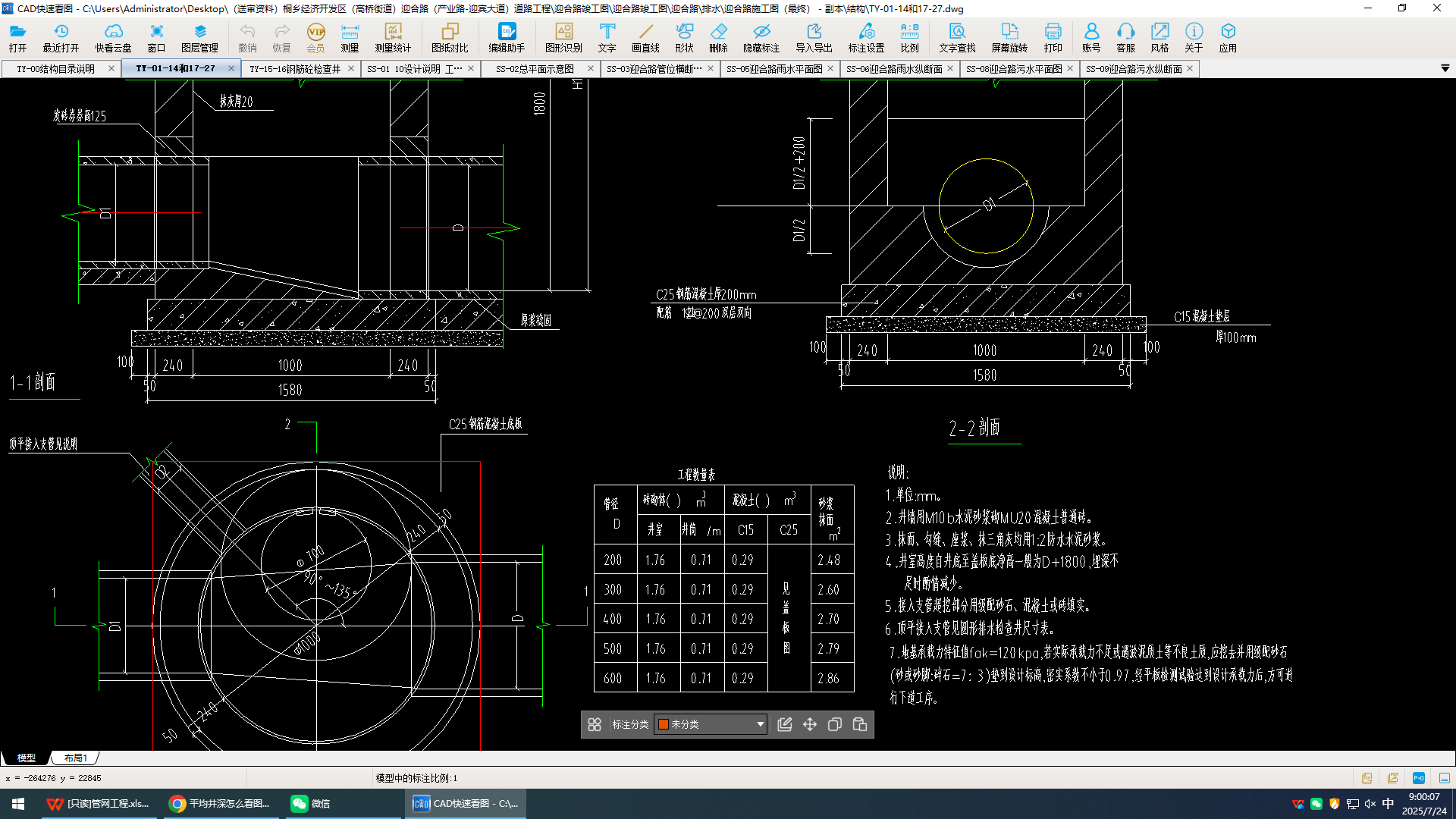1456x819 pixels.
Task: Click the 窗口 window tool
Action: [x=156, y=38]
